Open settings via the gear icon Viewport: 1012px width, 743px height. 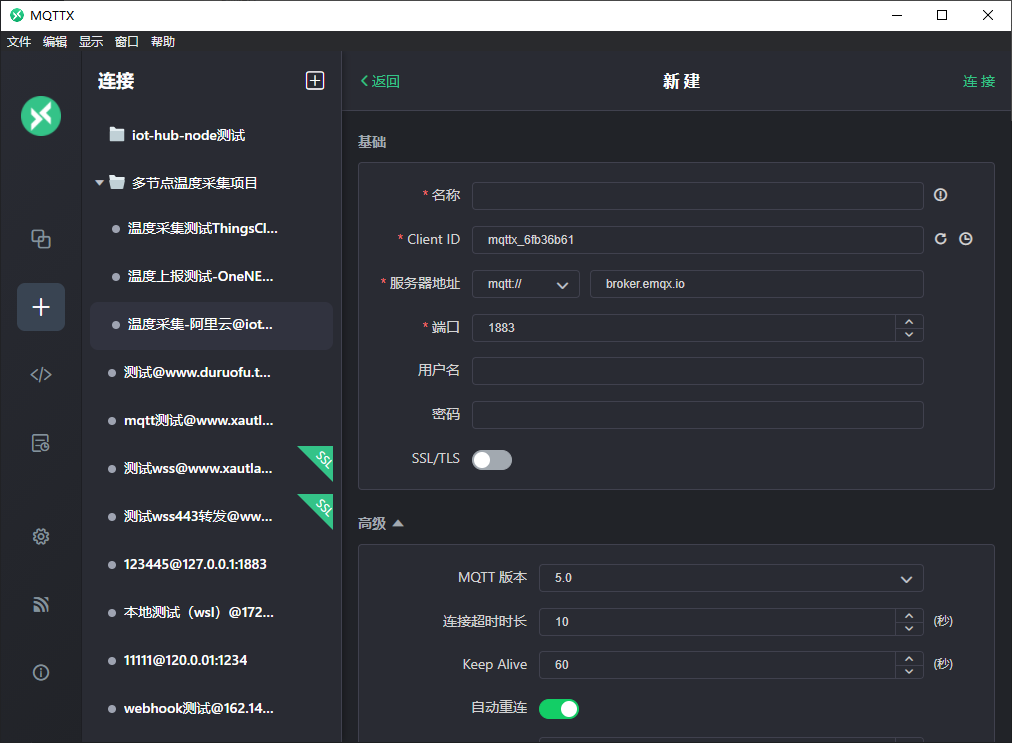41,537
